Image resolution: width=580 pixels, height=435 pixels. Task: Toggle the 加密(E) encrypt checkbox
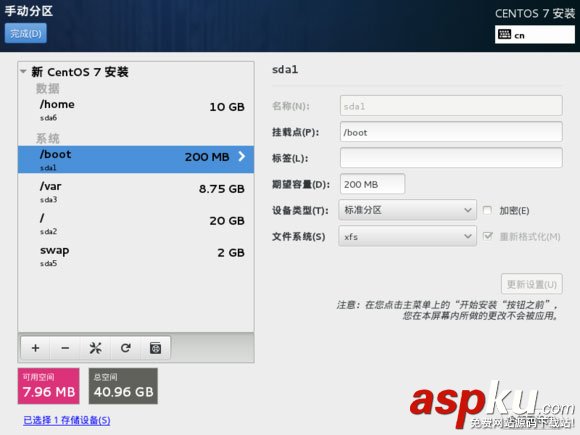tap(487, 210)
